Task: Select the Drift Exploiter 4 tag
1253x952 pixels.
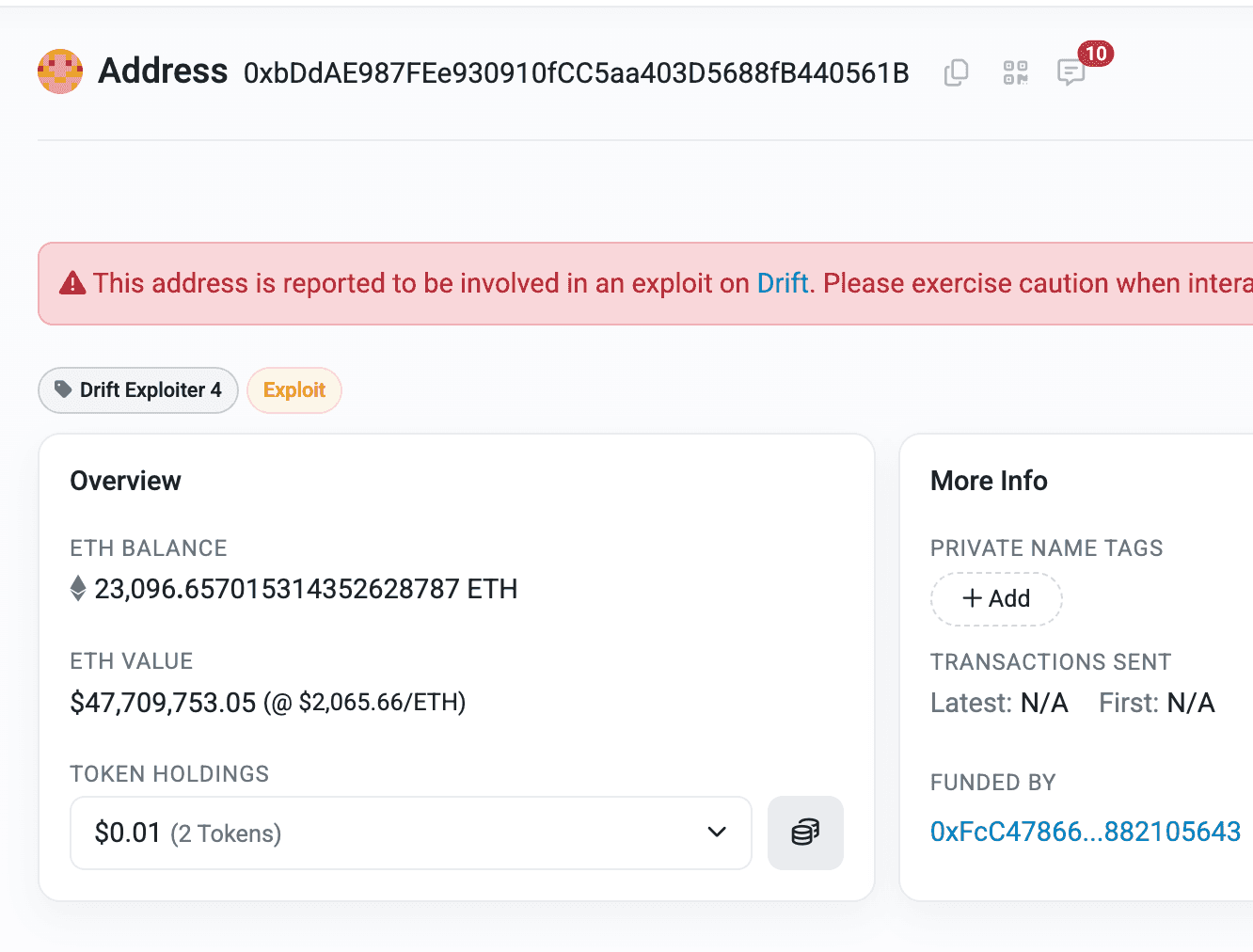Action: tap(137, 389)
